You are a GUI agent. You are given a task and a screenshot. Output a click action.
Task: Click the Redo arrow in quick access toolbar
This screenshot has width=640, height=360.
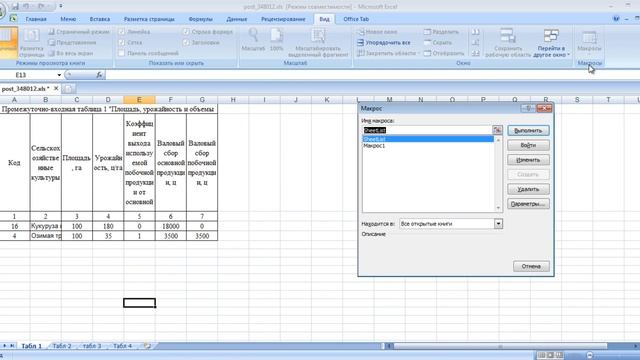(x=41, y=6)
